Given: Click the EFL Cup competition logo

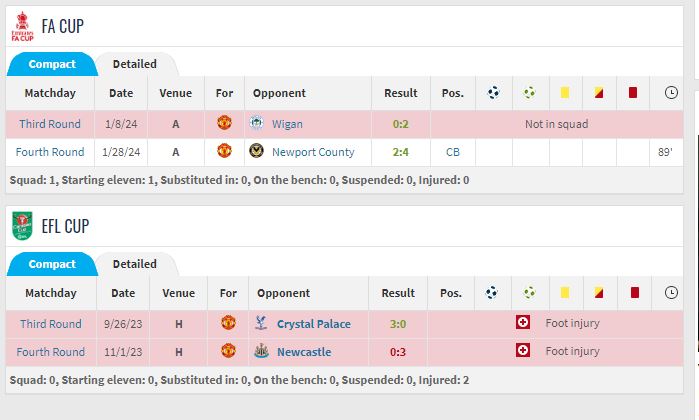Looking at the screenshot, I should [x=22, y=226].
